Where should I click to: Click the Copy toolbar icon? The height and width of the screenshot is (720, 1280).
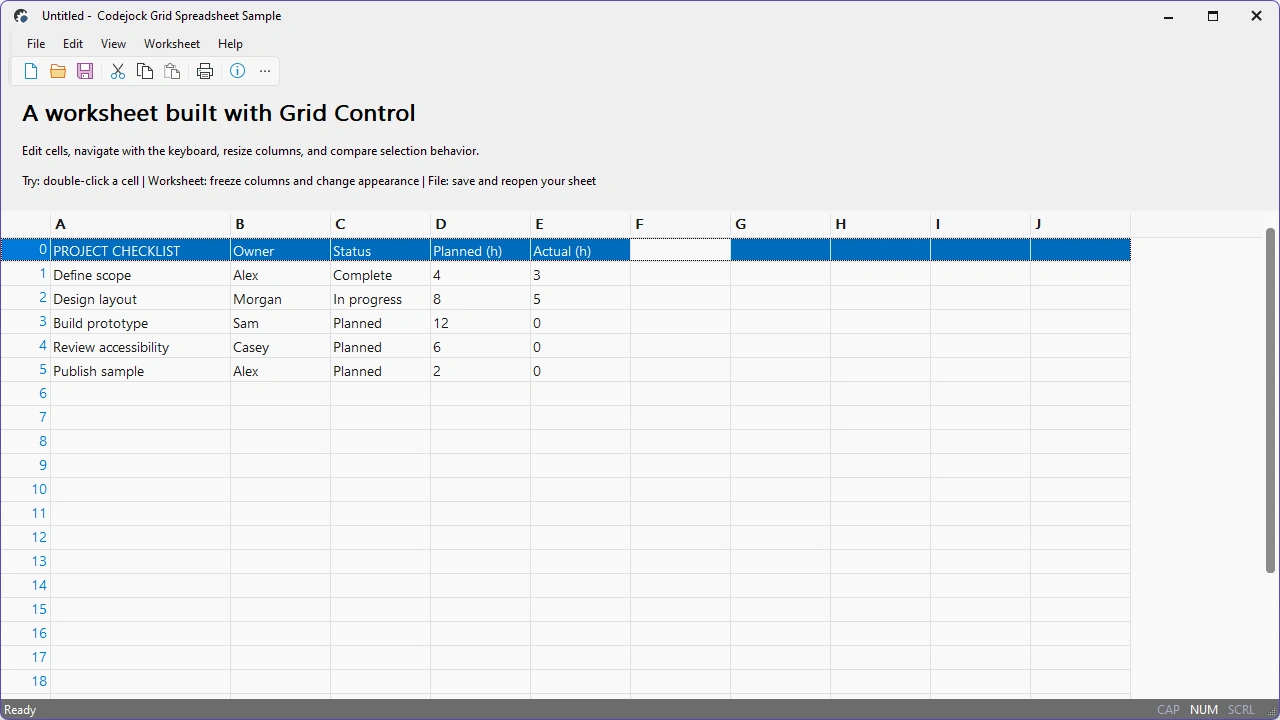(145, 71)
